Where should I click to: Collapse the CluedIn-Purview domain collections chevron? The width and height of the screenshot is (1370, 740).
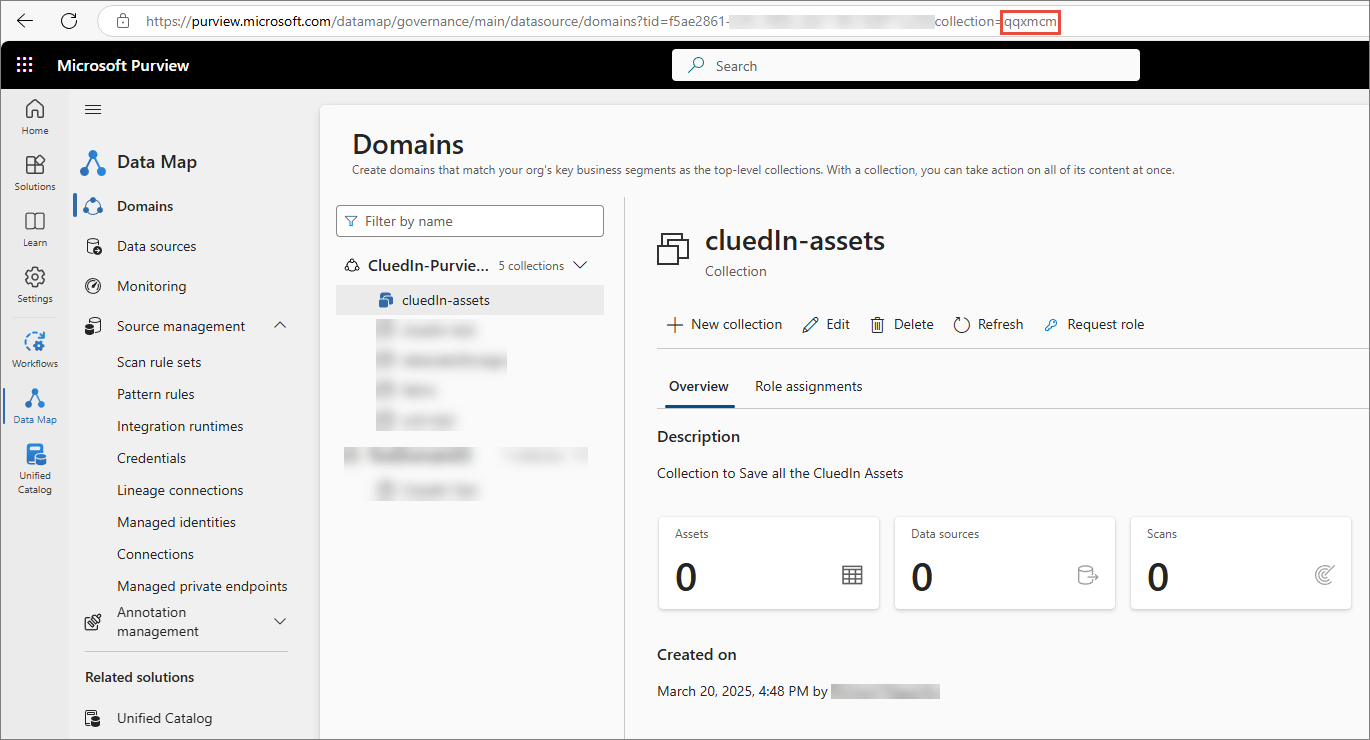[x=578, y=266]
